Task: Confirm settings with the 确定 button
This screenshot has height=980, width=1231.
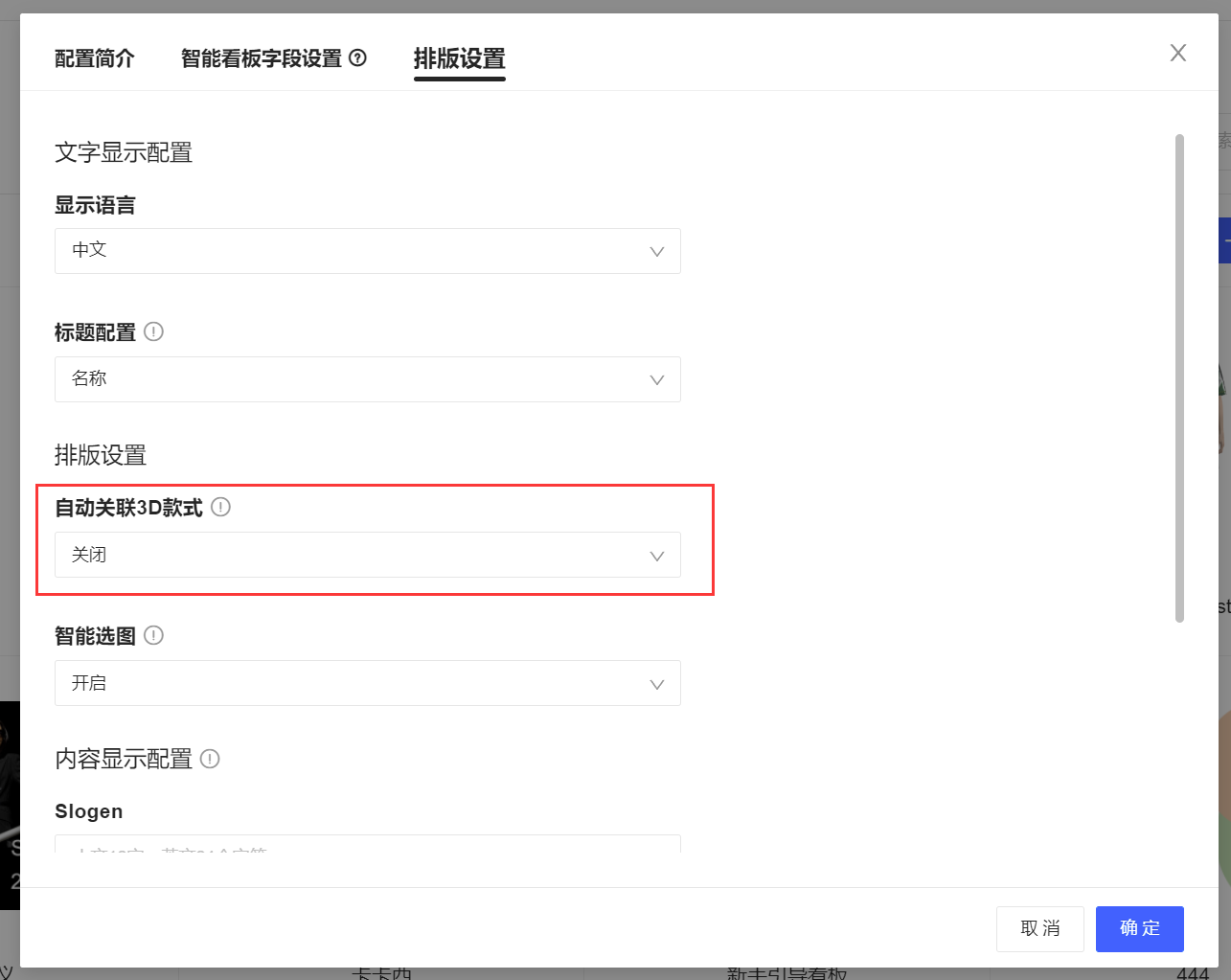Action: [x=1139, y=928]
